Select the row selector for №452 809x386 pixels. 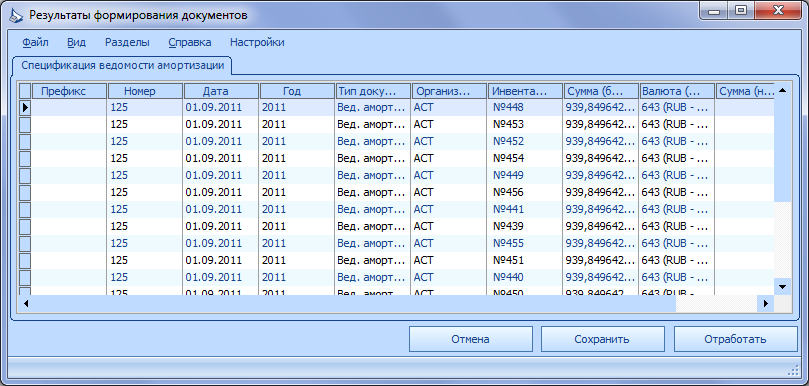(x=25, y=141)
